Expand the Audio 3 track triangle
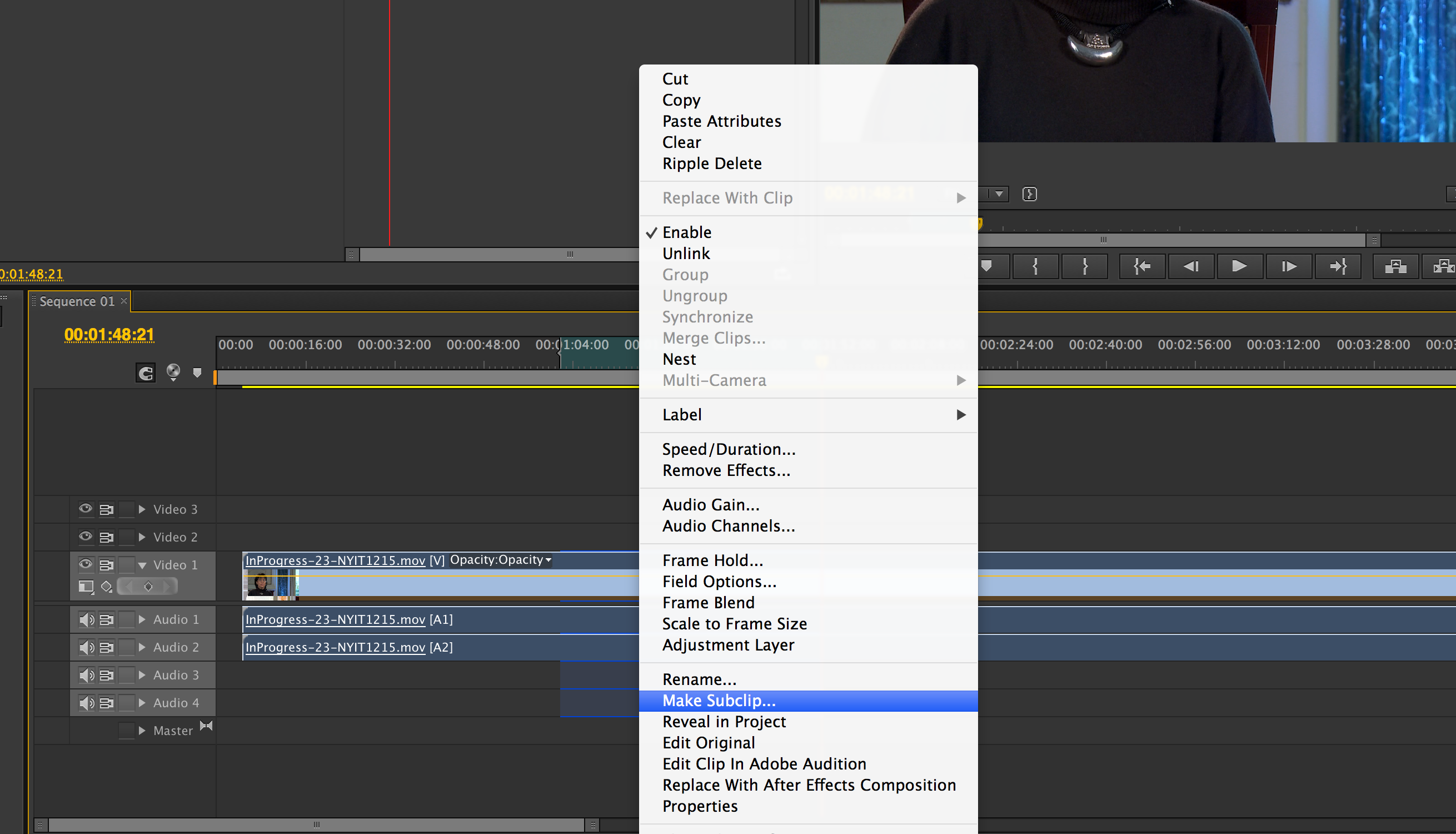 point(142,675)
